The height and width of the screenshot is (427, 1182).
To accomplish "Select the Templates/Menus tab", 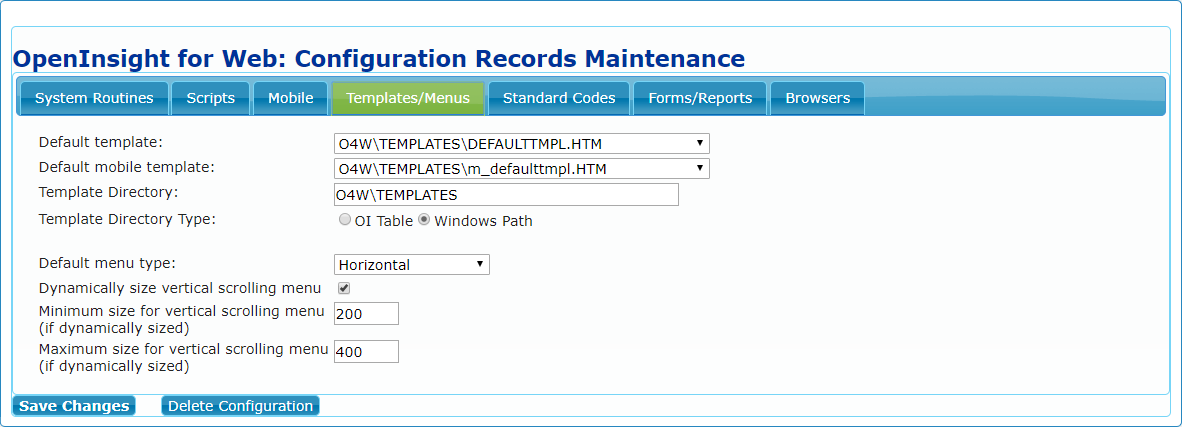I will 408,98.
